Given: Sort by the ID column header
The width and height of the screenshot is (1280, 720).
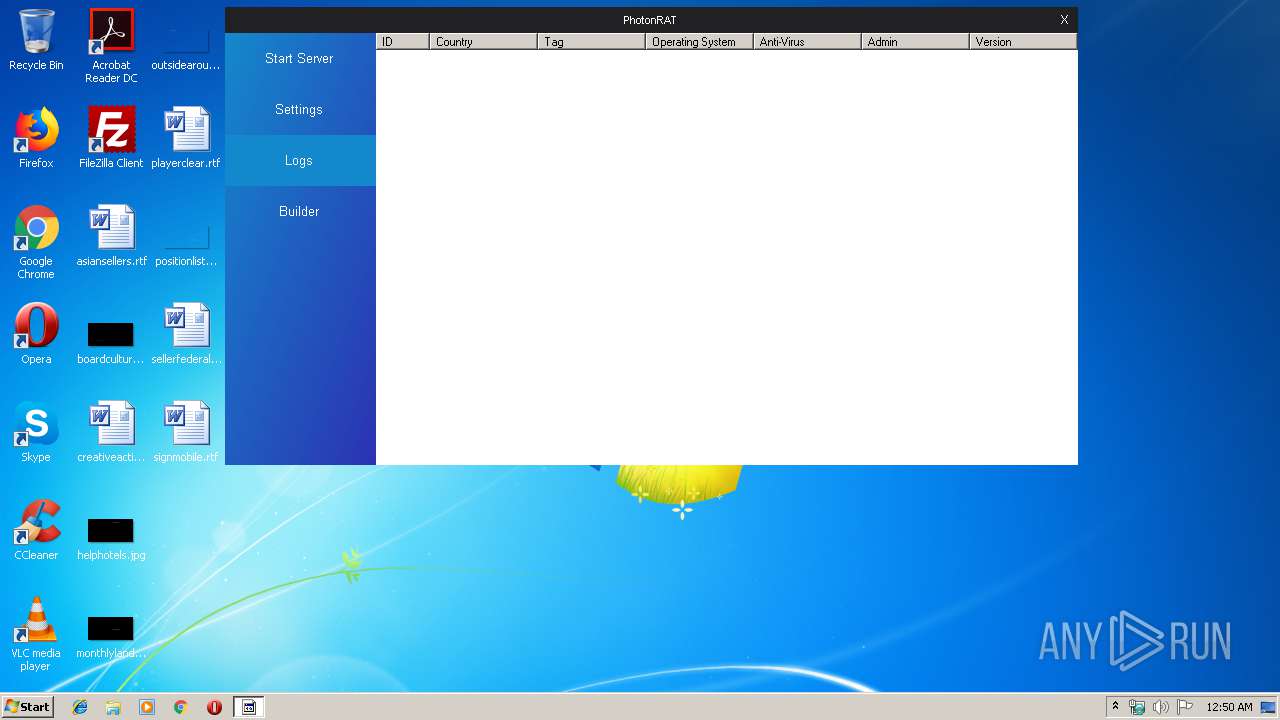Looking at the screenshot, I should tap(403, 42).
